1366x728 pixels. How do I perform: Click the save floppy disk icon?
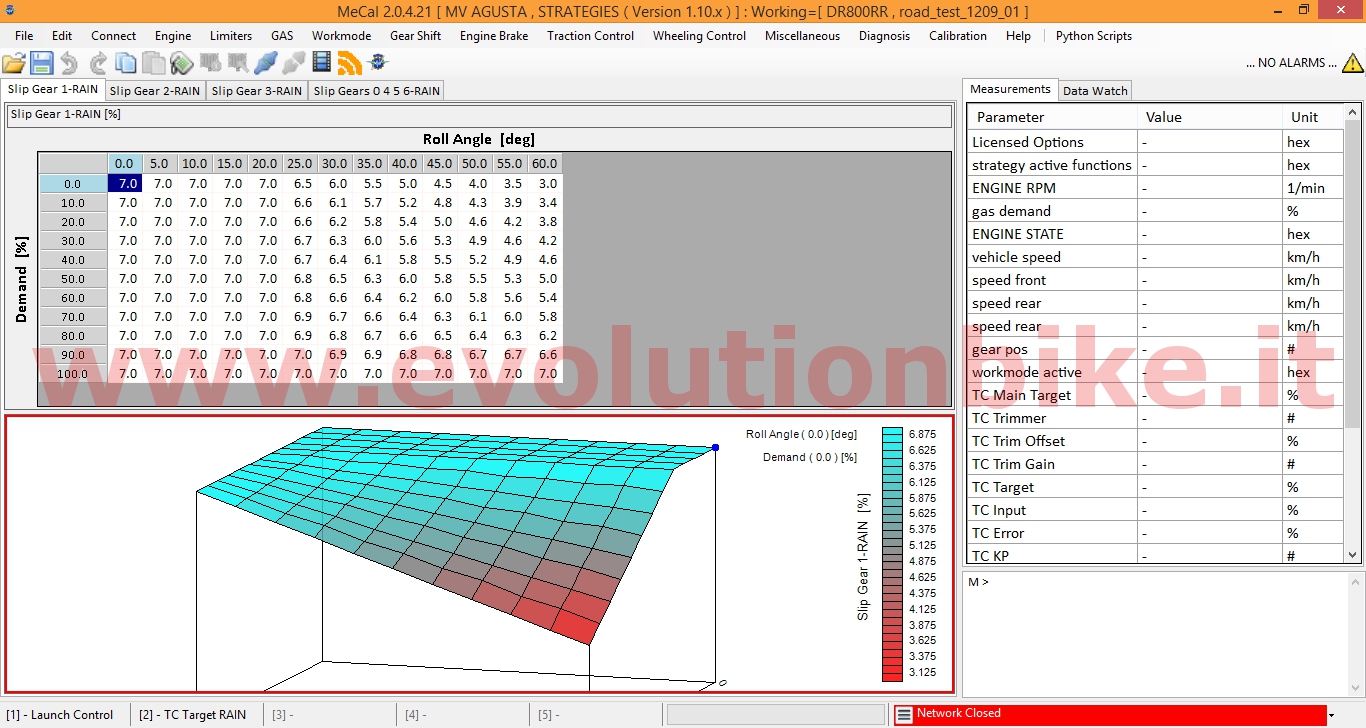click(x=42, y=64)
